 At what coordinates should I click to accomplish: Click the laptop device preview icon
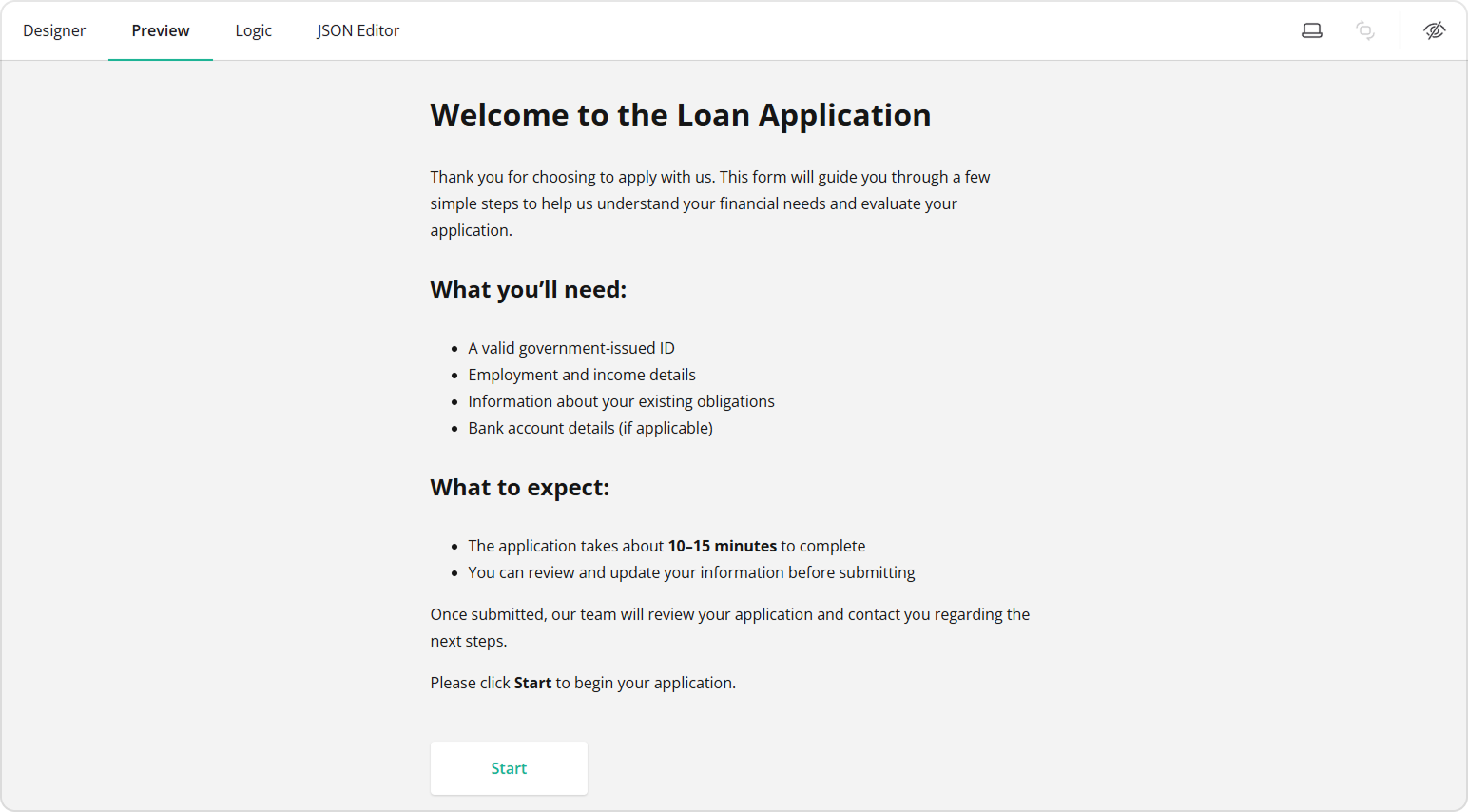(x=1311, y=29)
